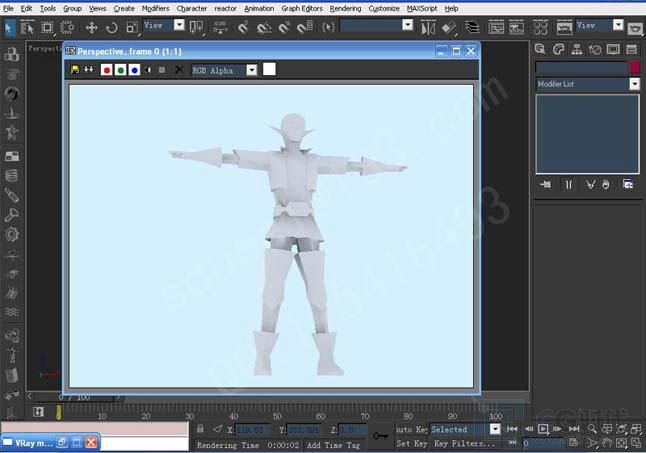Click the Align tool icon

tap(449, 28)
